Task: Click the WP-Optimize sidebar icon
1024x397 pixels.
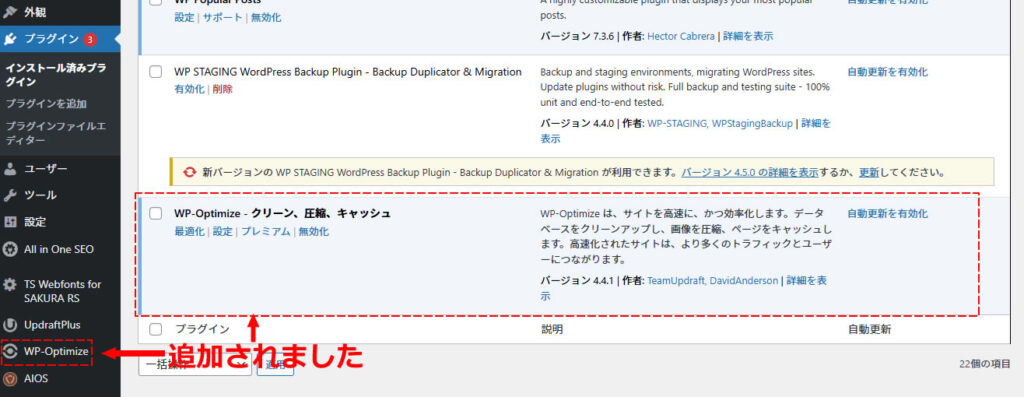Action: click(x=10, y=352)
